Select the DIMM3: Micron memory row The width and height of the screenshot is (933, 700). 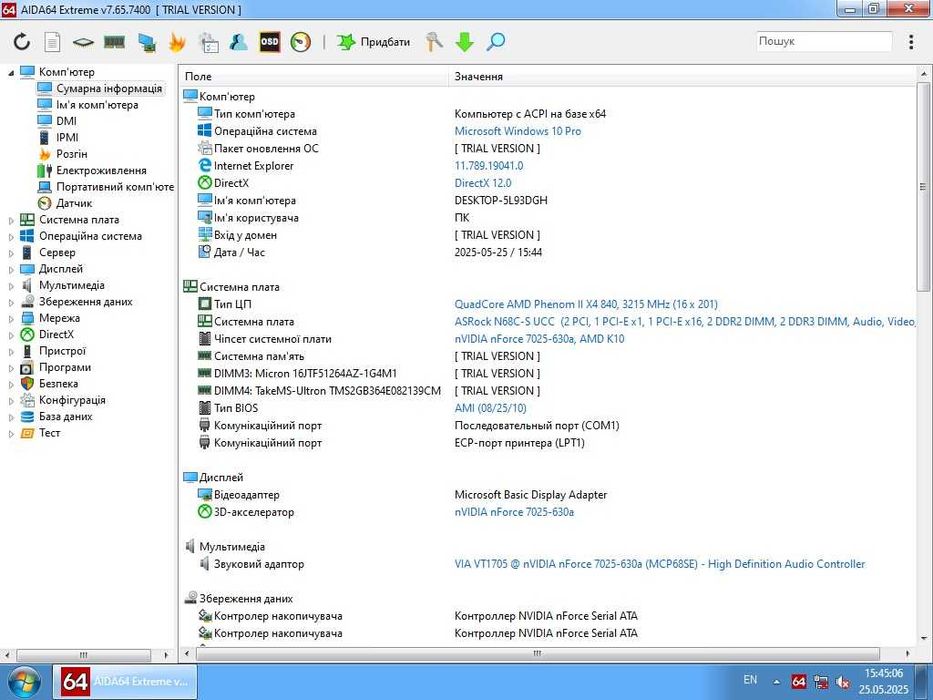click(547, 374)
